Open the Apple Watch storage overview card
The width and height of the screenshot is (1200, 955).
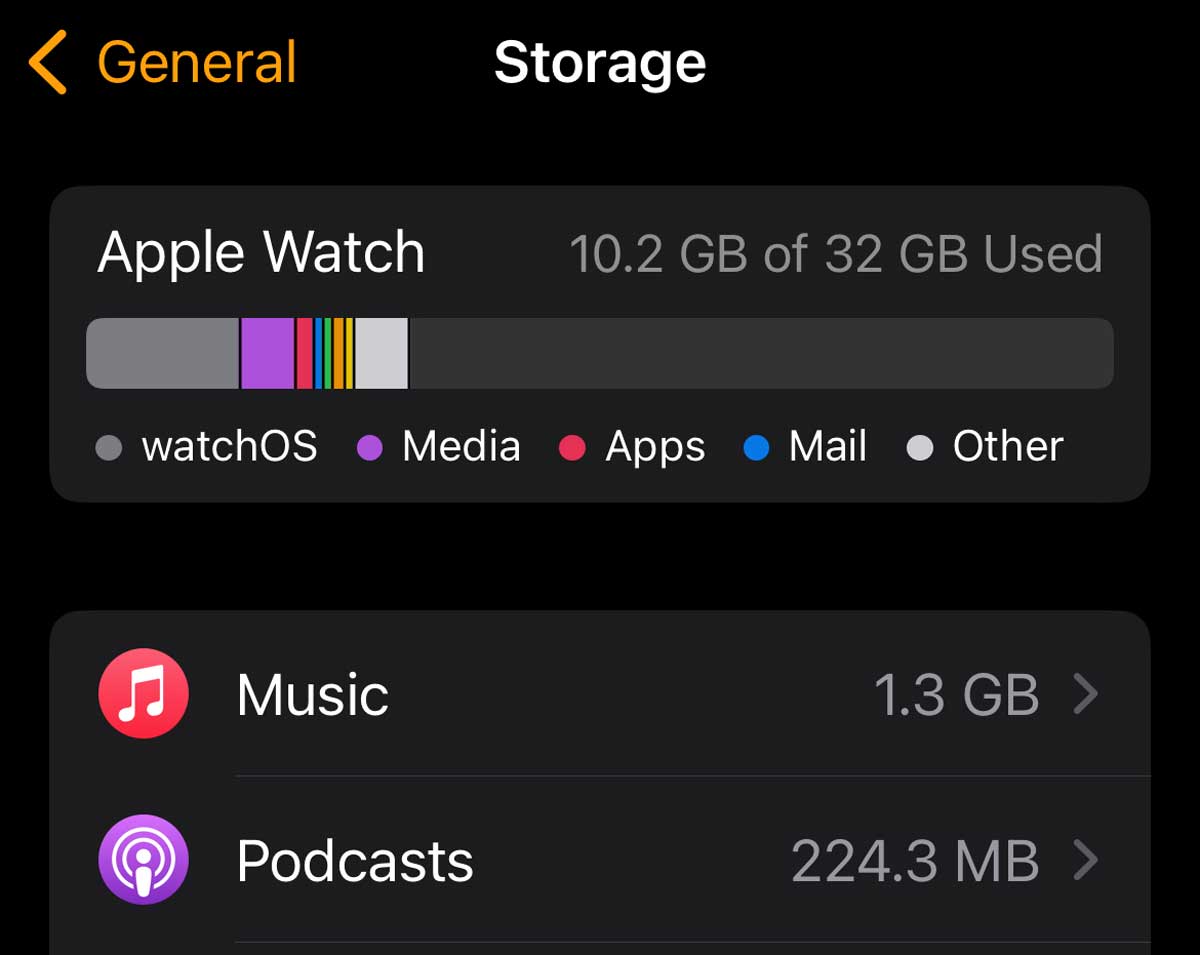coord(600,340)
